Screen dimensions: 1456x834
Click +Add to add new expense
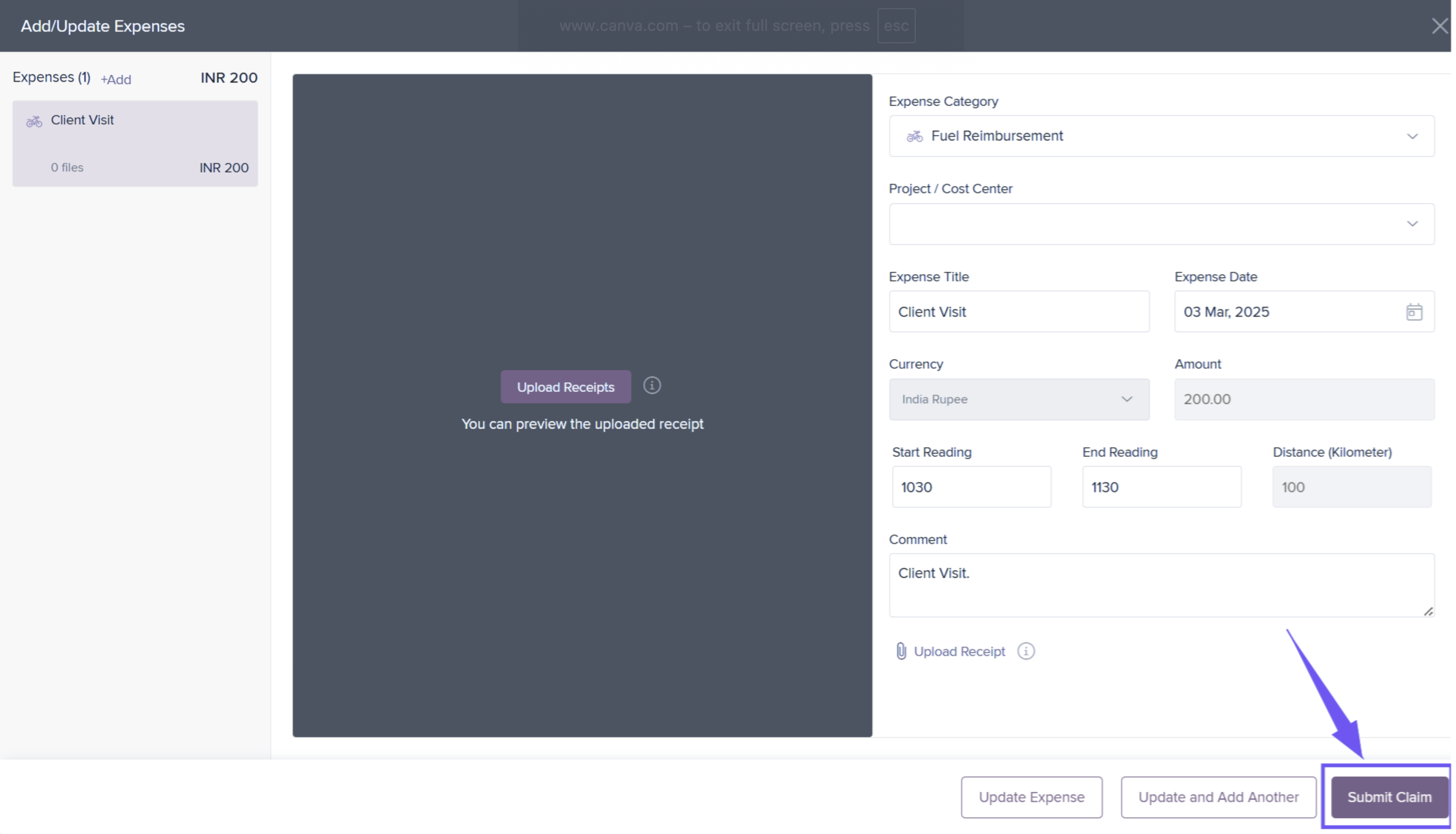(116, 80)
